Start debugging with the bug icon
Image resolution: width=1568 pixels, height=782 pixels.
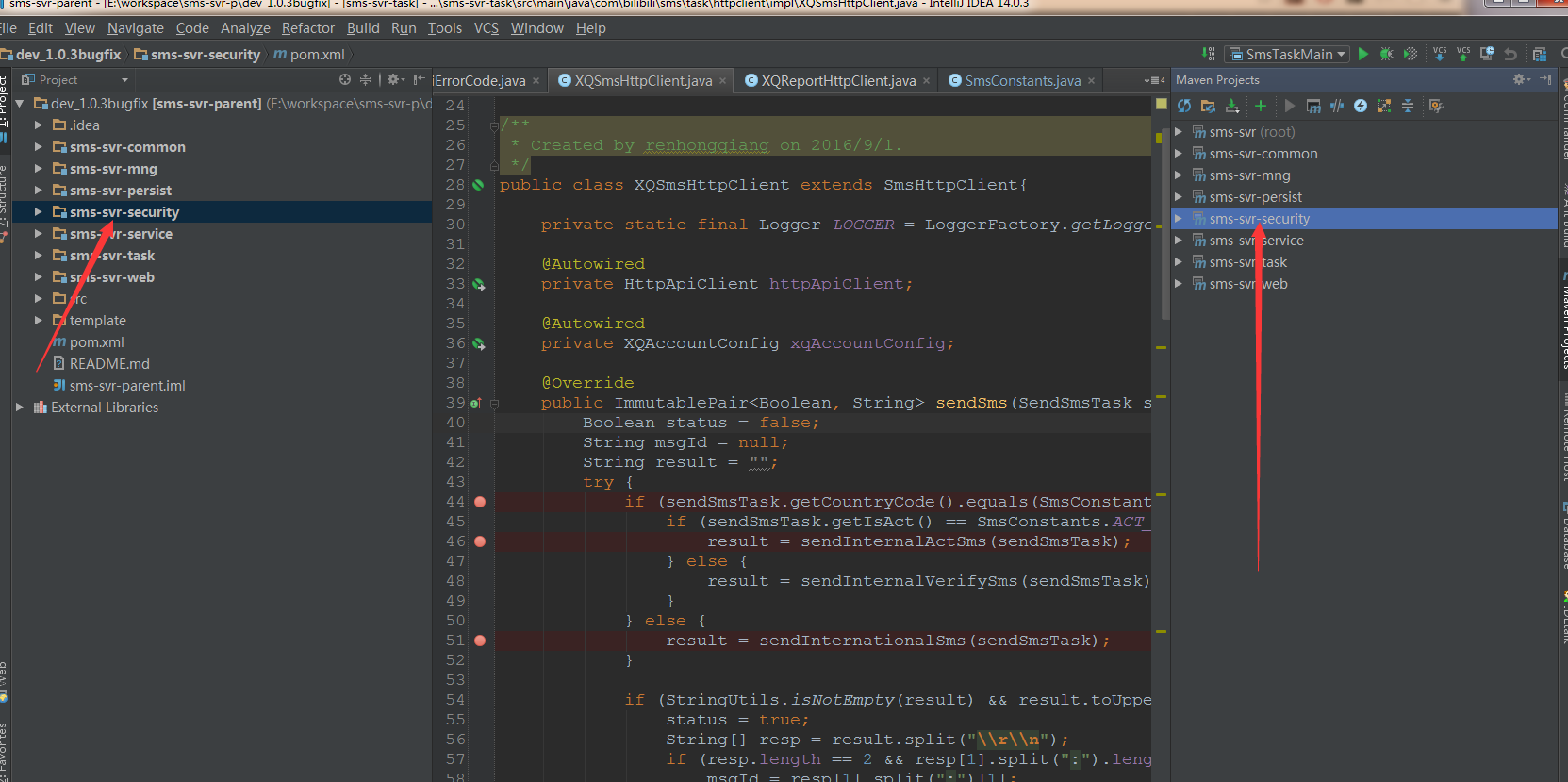pyautogui.click(x=1386, y=55)
